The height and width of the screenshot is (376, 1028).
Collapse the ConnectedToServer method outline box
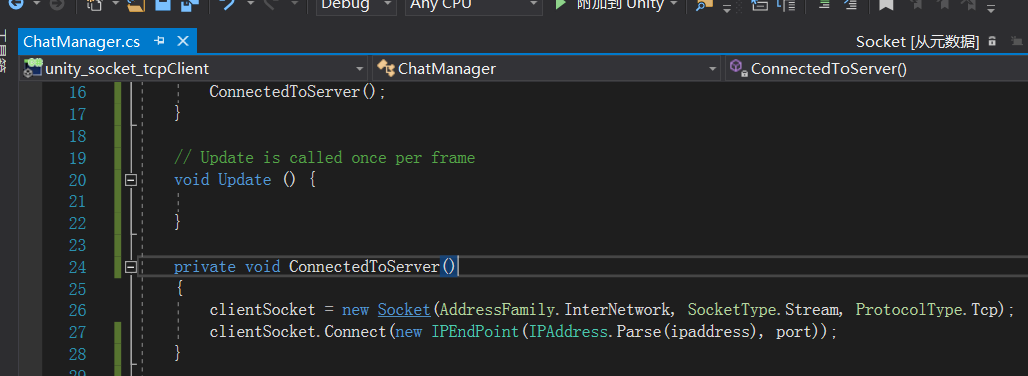click(x=130, y=267)
